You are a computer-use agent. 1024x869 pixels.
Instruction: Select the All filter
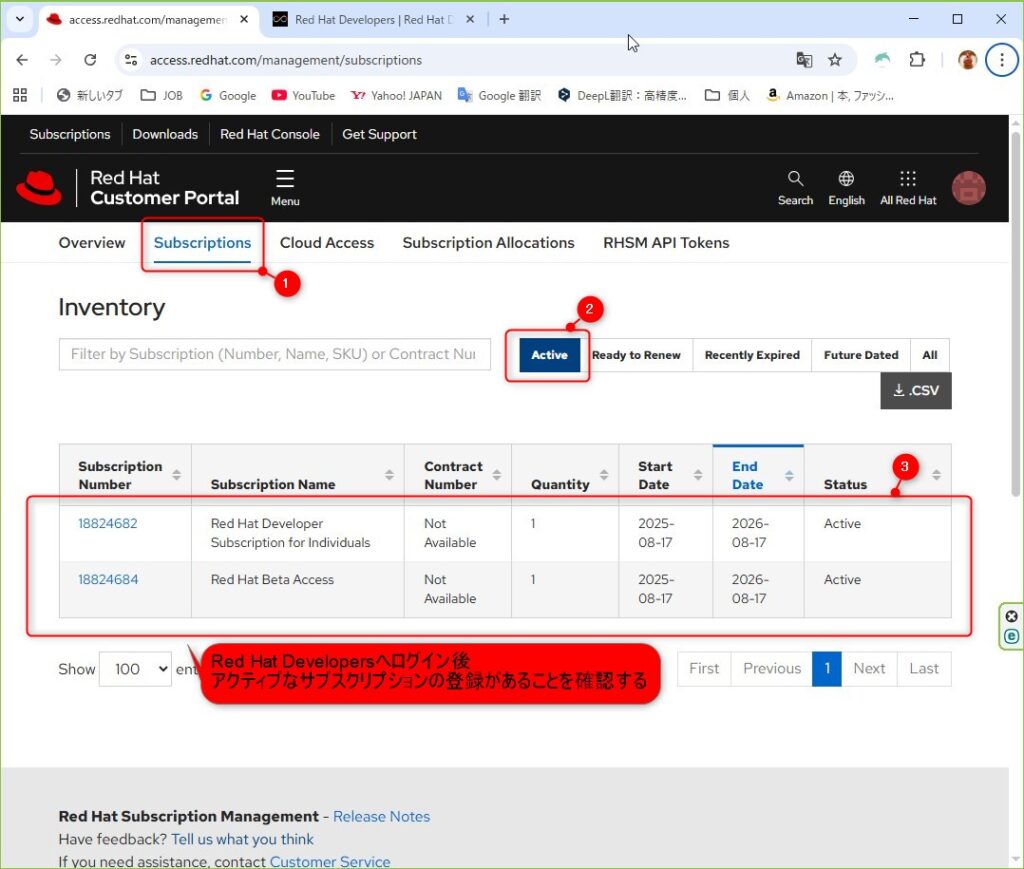(930, 355)
